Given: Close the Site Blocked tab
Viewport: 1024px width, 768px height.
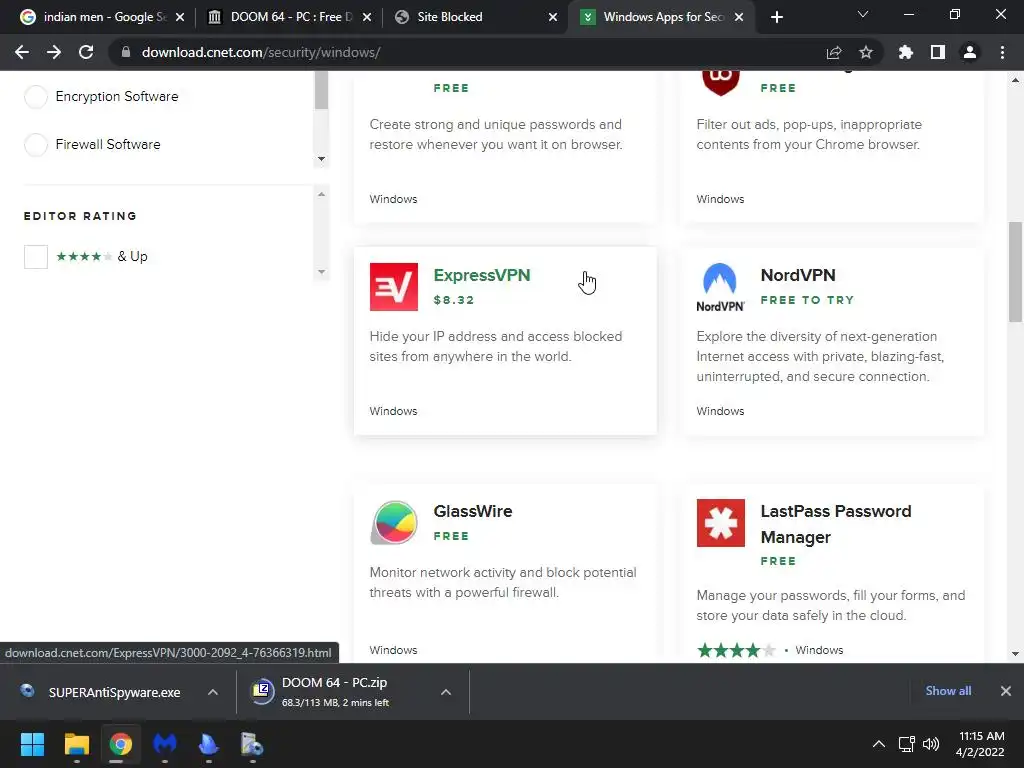Looking at the screenshot, I should pos(553,17).
